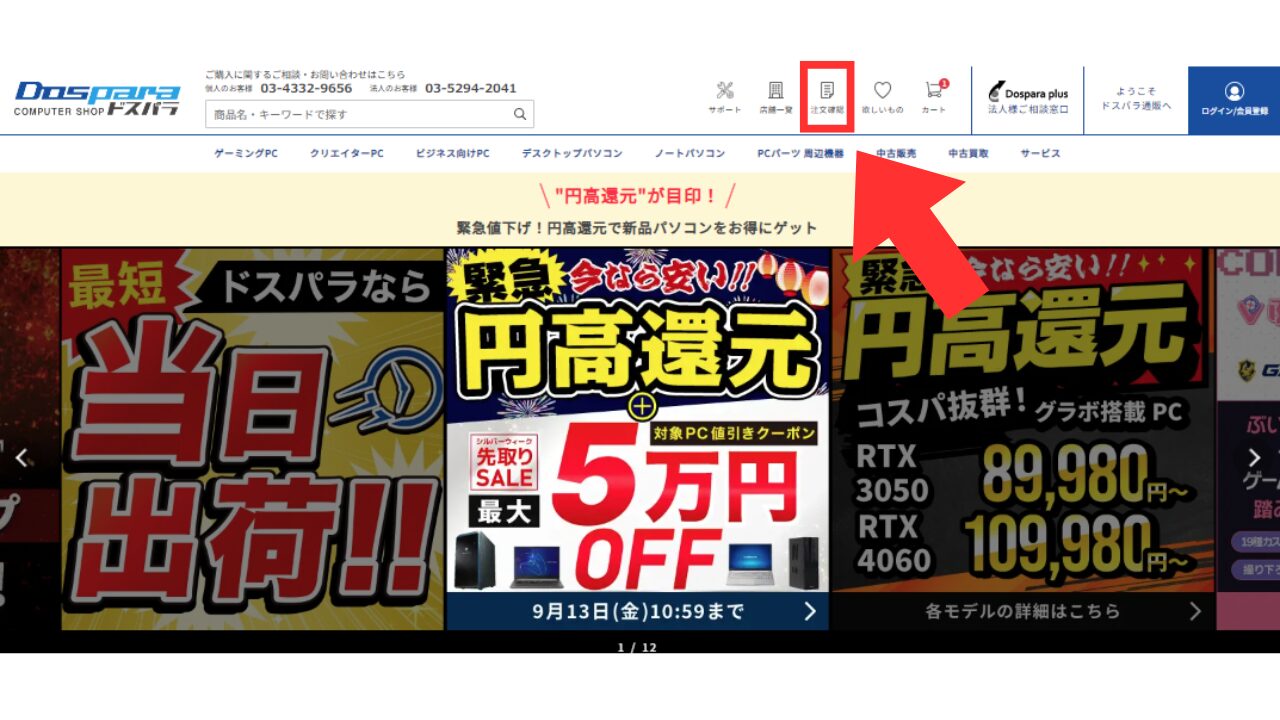Click the Dospara logo
Screen dimensions: 1280x720
(97, 99)
